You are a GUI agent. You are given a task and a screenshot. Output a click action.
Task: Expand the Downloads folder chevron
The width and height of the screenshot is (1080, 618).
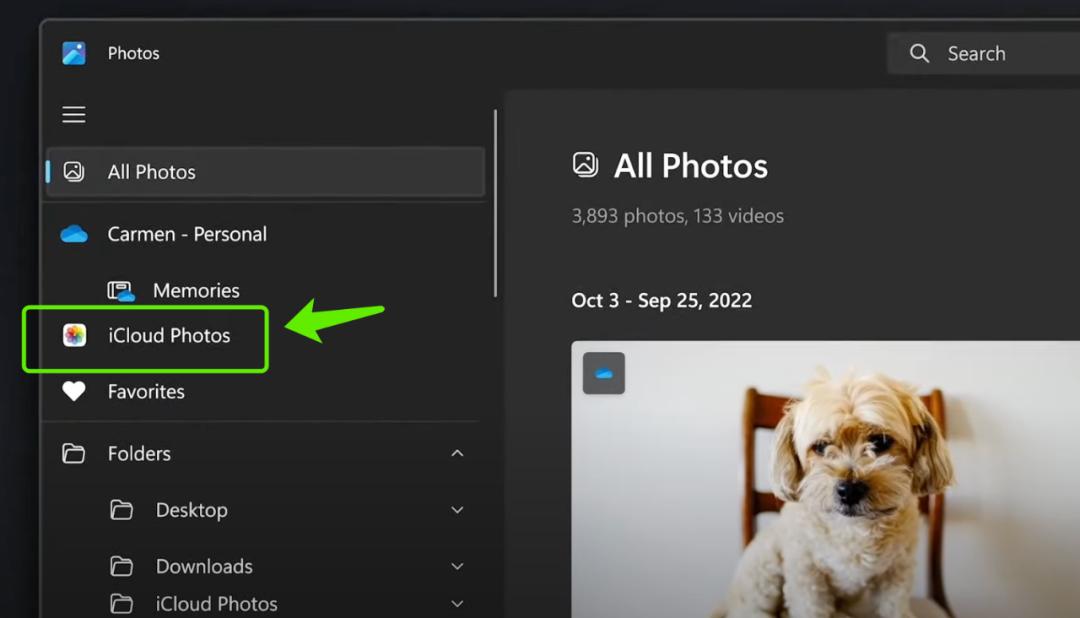point(457,567)
